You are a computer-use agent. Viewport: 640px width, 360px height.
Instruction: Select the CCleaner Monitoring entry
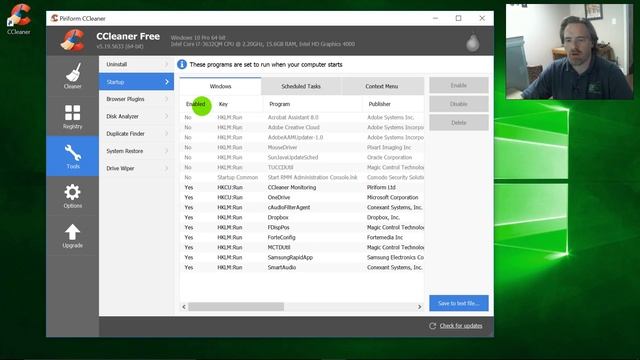tap(302, 187)
